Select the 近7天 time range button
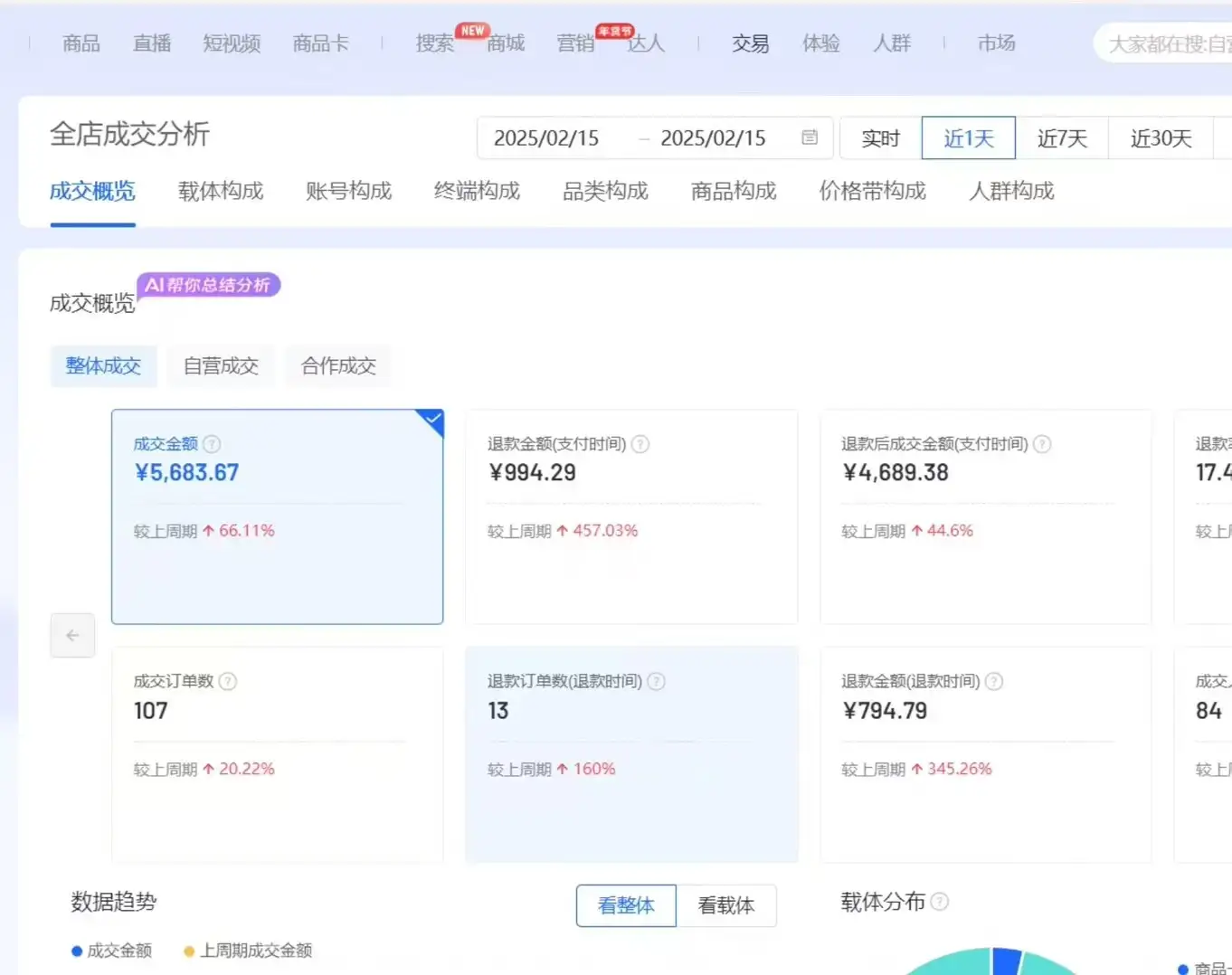The width and height of the screenshot is (1232, 975). (x=1062, y=138)
